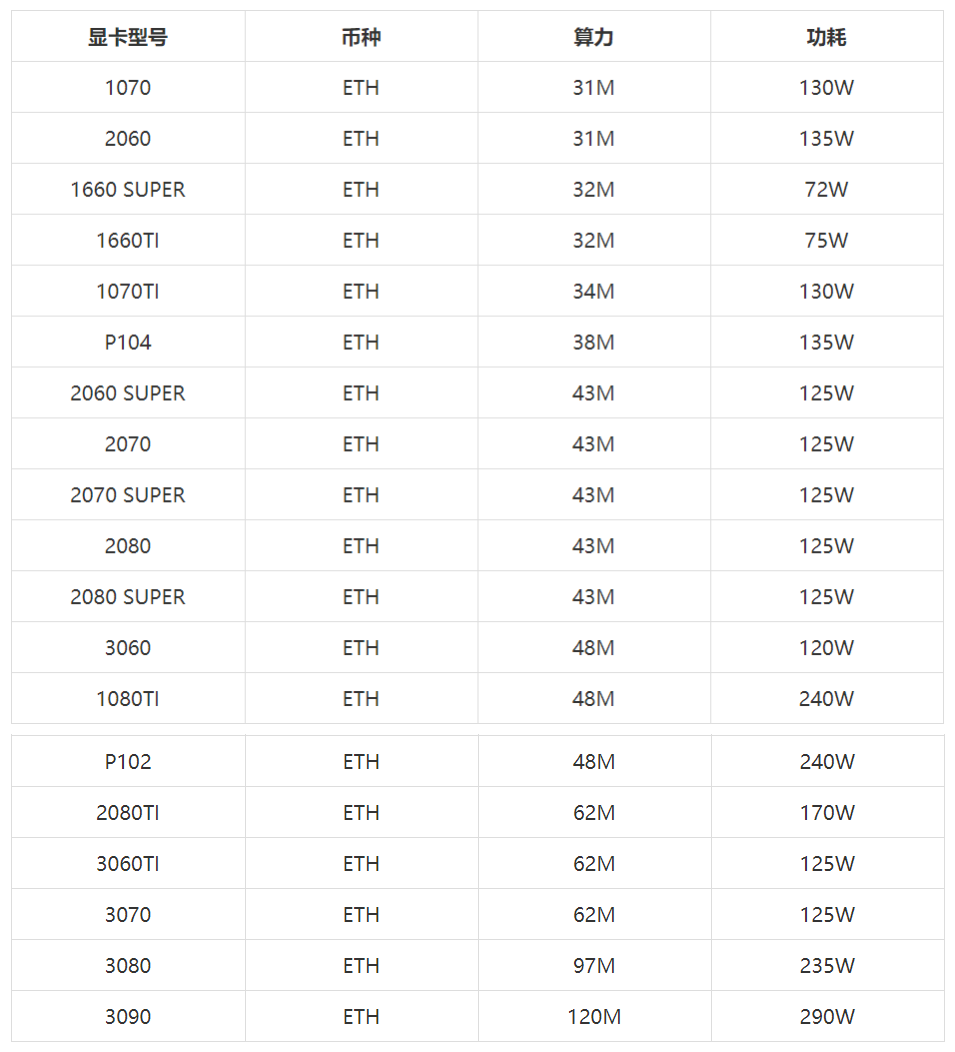Select the 2060 SUPER model cell
This screenshot has width=955, height=1052.
pos(128,394)
